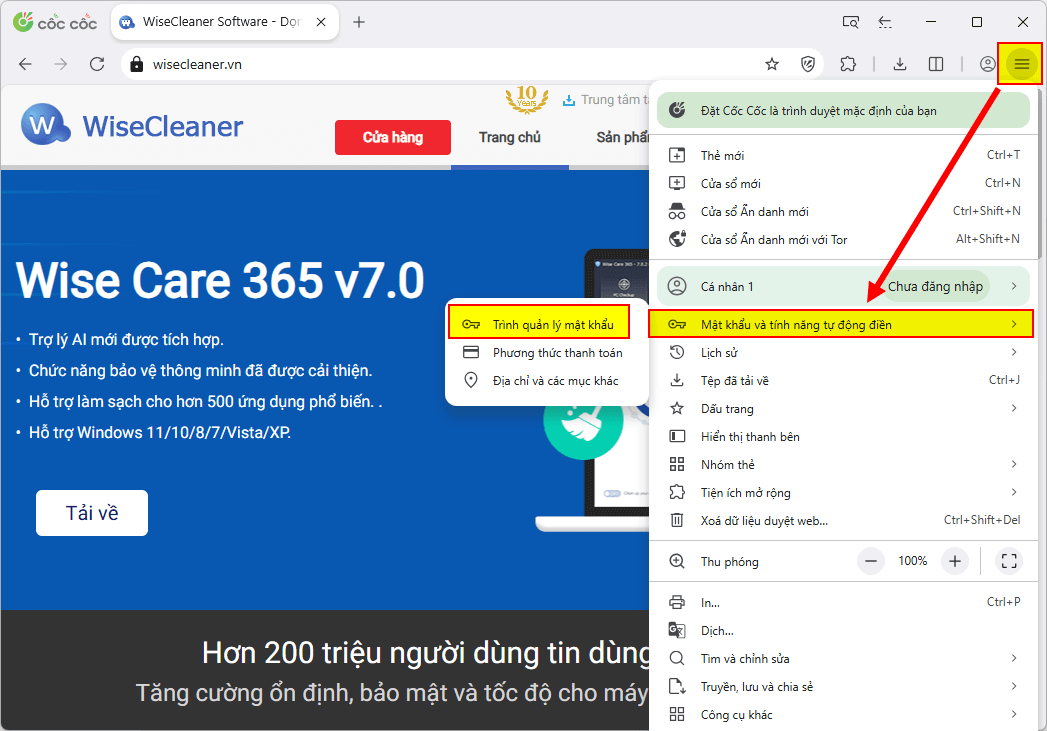
Task: Open Cửa sổ Ẩn danh mới với Tor
Action: coord(843,240)
